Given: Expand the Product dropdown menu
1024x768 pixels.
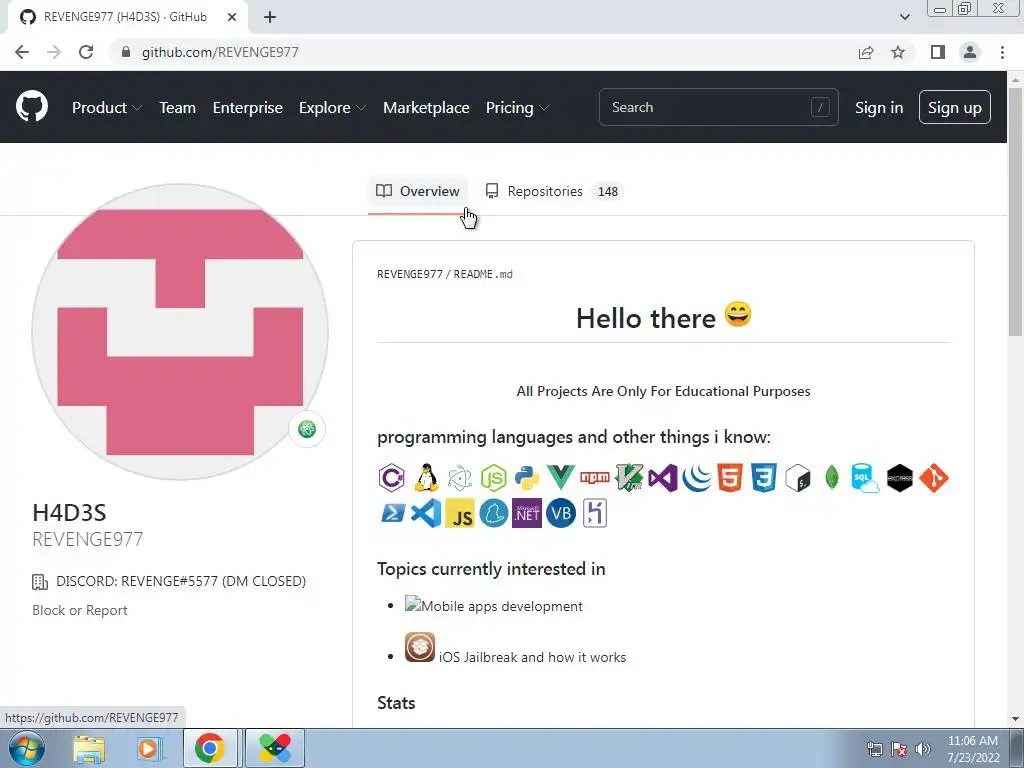Looking at the screenshot, I should point(107,107).
